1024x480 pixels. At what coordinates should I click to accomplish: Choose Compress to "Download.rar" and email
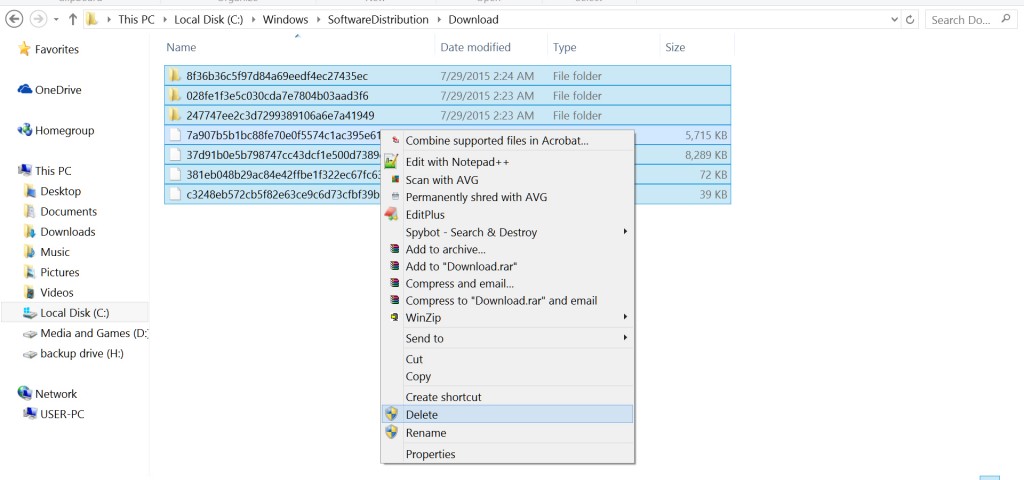507,301
